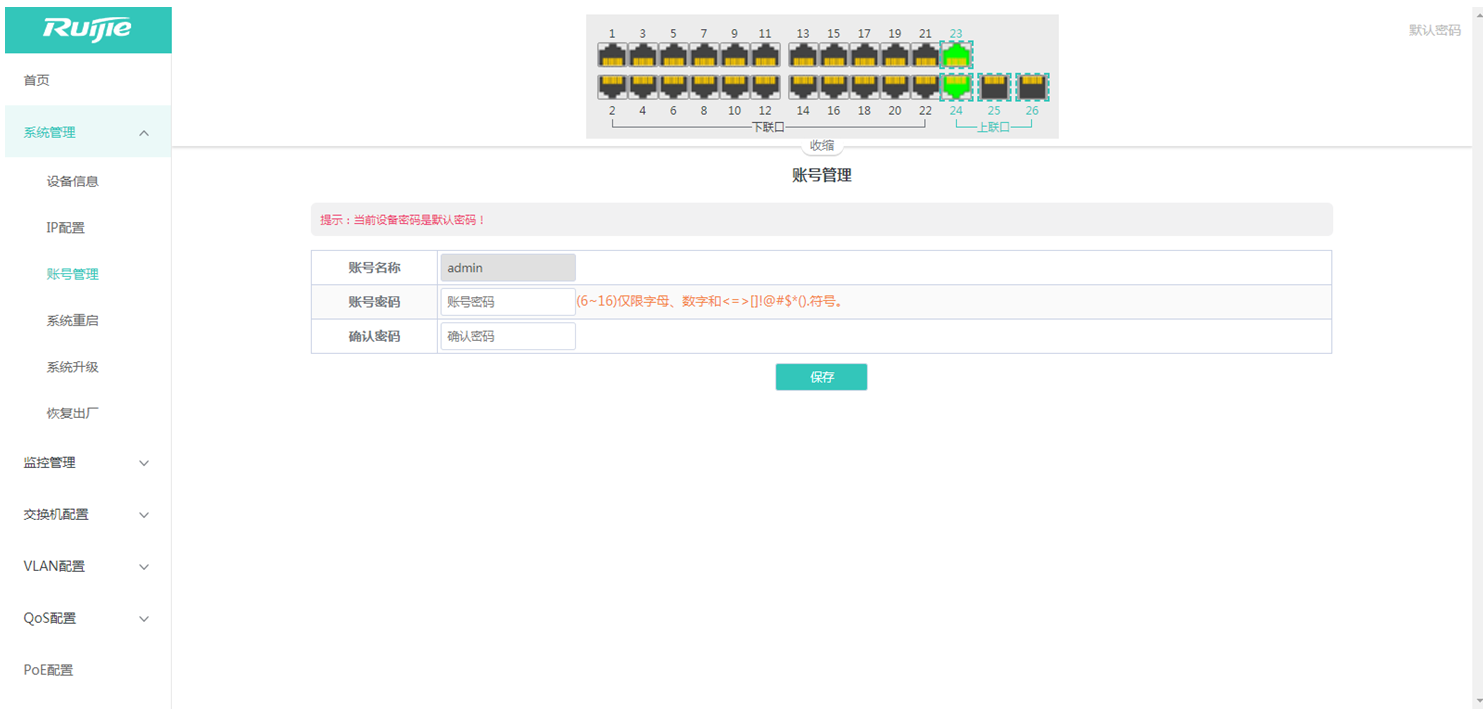This screenshot has height=712, width=1483.
Task: Select port 19 icon in switch panel
Action: click(x=895, y=56)
